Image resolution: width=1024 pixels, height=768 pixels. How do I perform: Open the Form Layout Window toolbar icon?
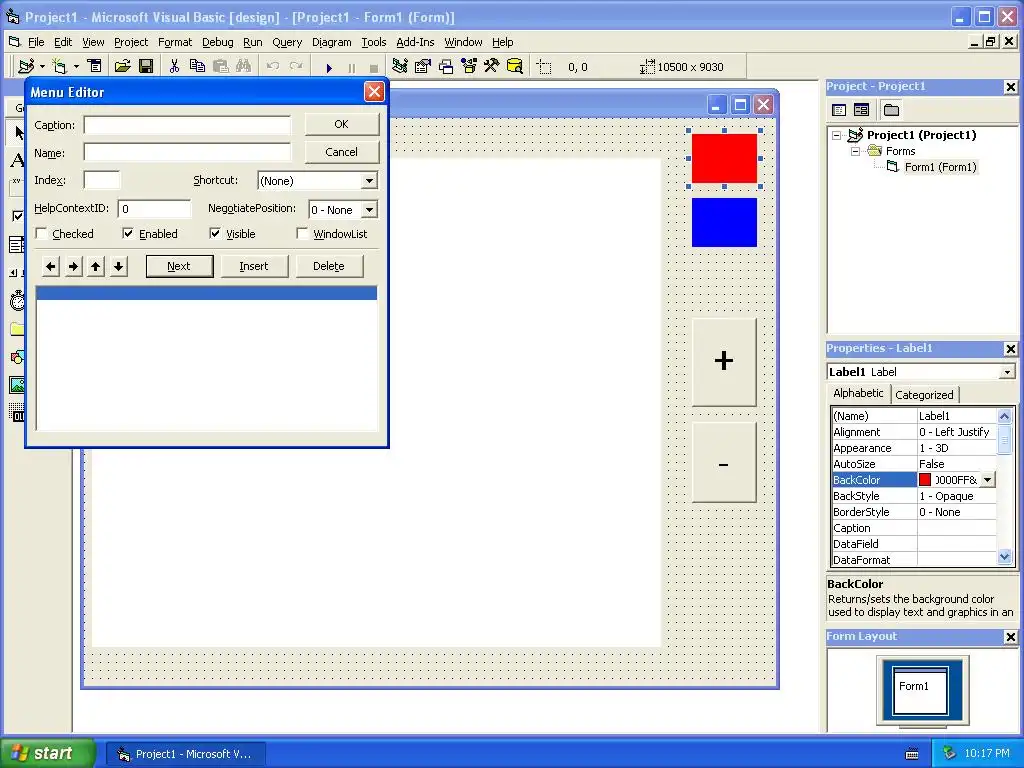click(x=446, y=67)
